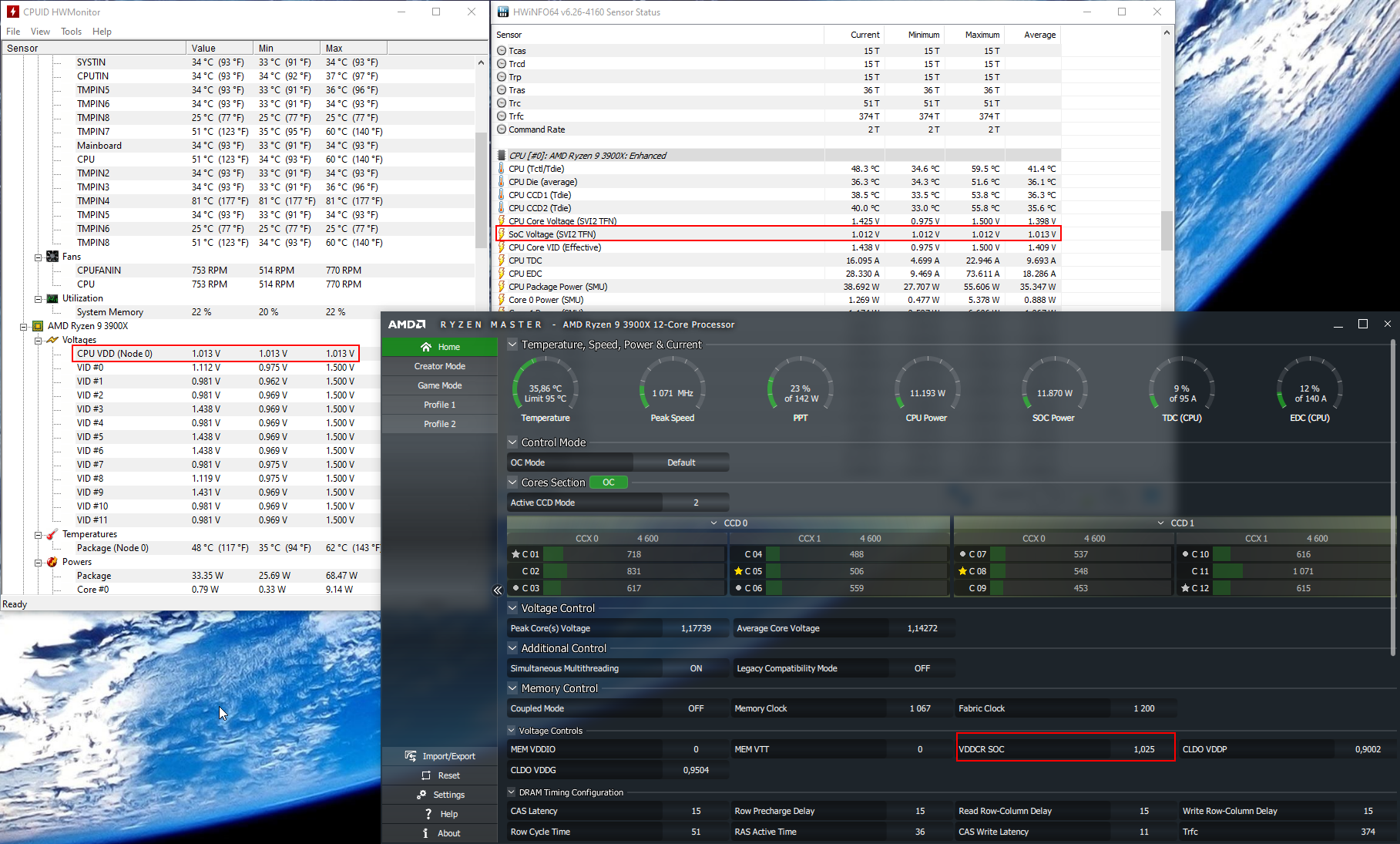Click the CPU [#0] section chip icon in HWiNFO

[x=502, y=156]
